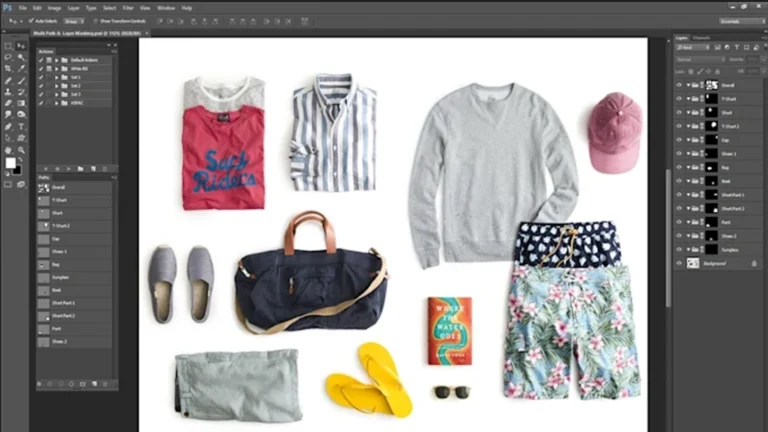This screenshot has width=768, height=432.
Task: Open the blend mode Normal dropdown
Action: point(700,59)
